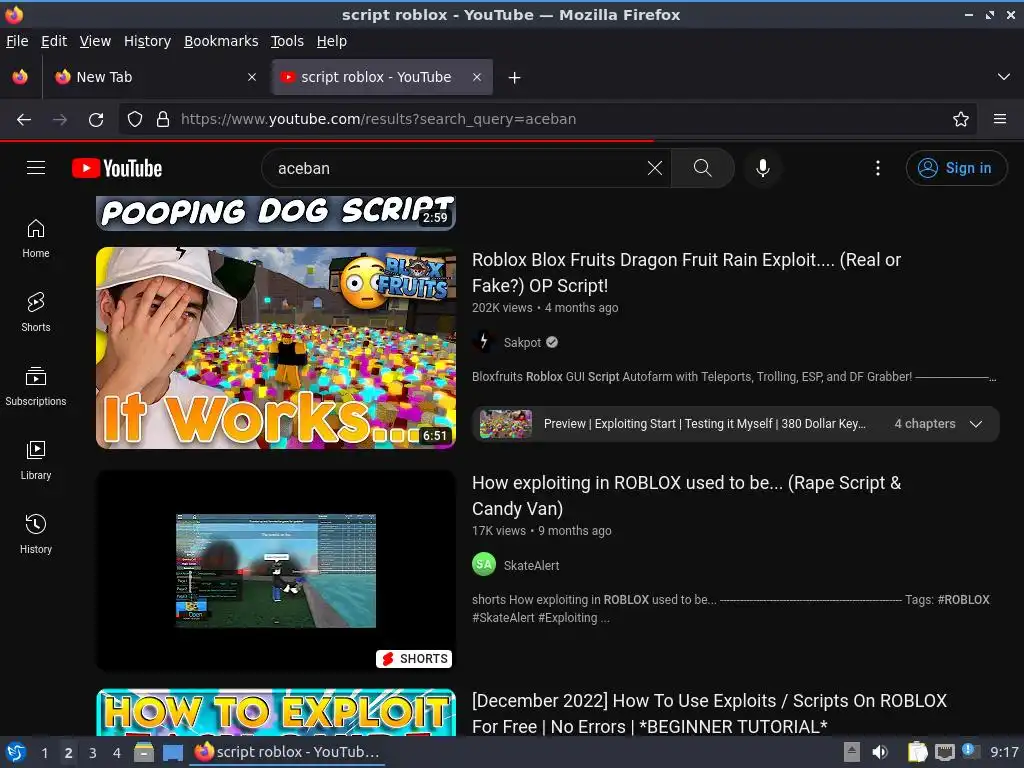Click the Sign in button
The image size is (1024, 768).
pos(956,168)
